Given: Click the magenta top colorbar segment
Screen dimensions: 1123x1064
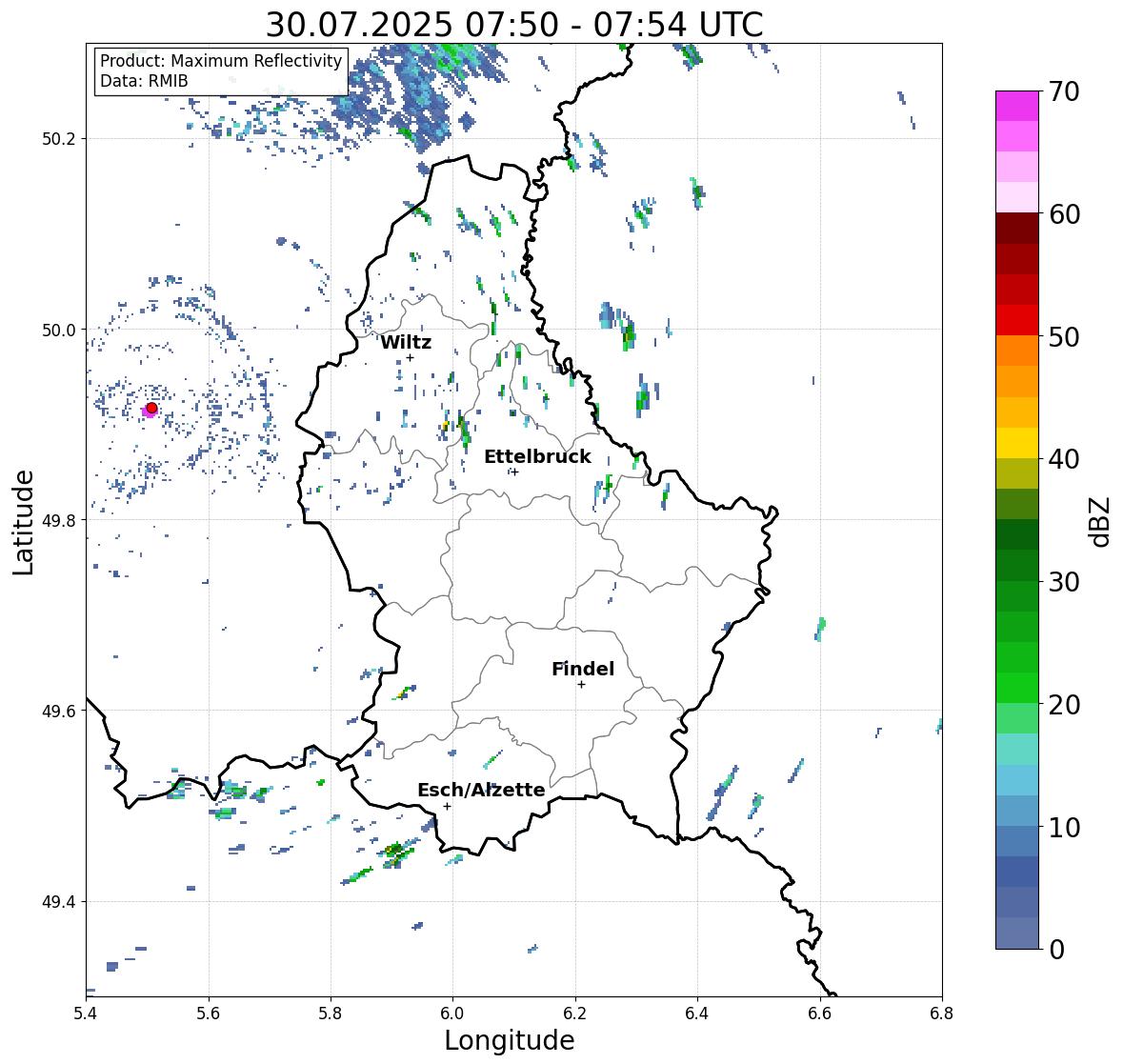Looking at the screenshot, I should tap(1017, 106).
